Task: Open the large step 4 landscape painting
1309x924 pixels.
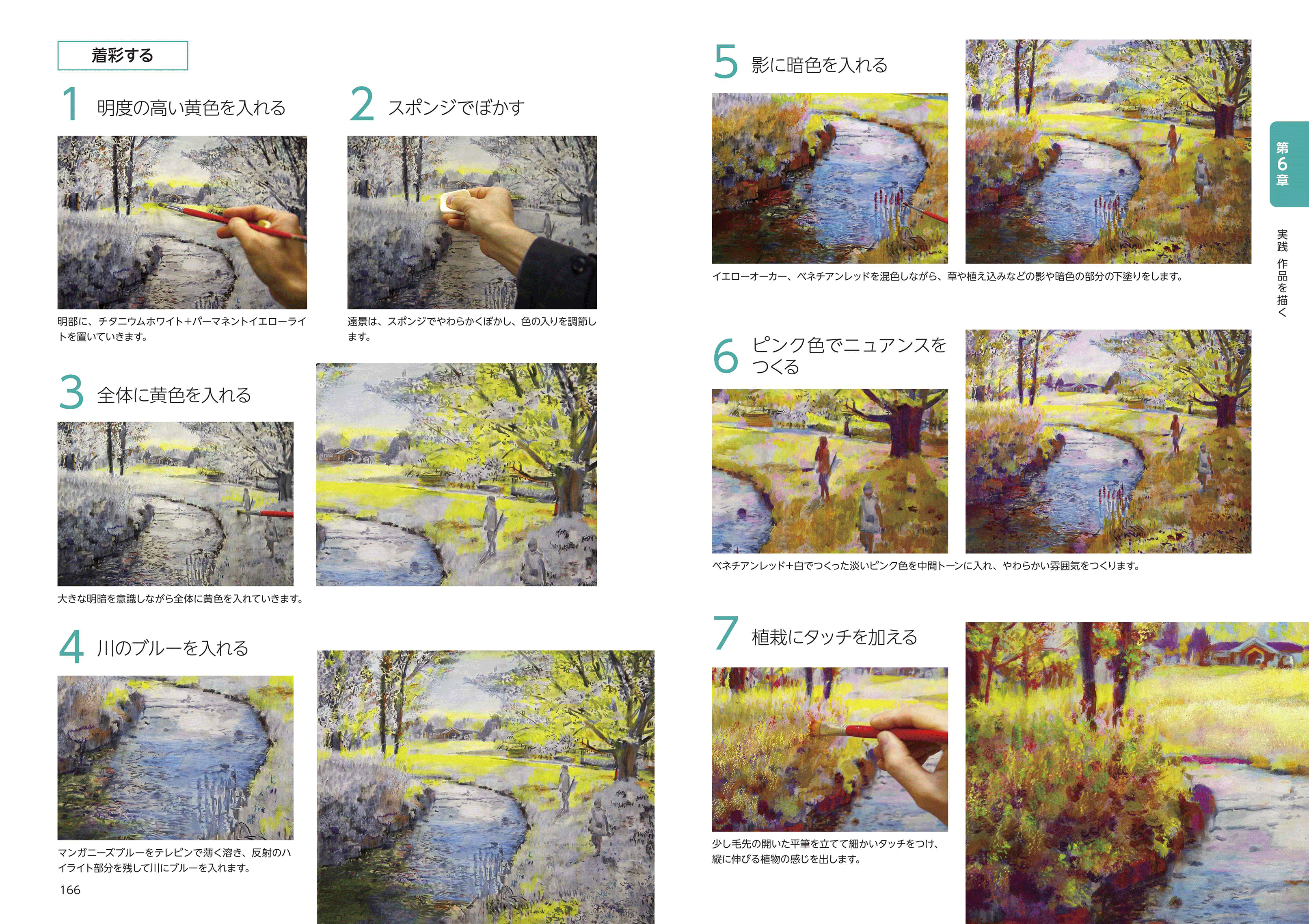Action: pos(486,787)
